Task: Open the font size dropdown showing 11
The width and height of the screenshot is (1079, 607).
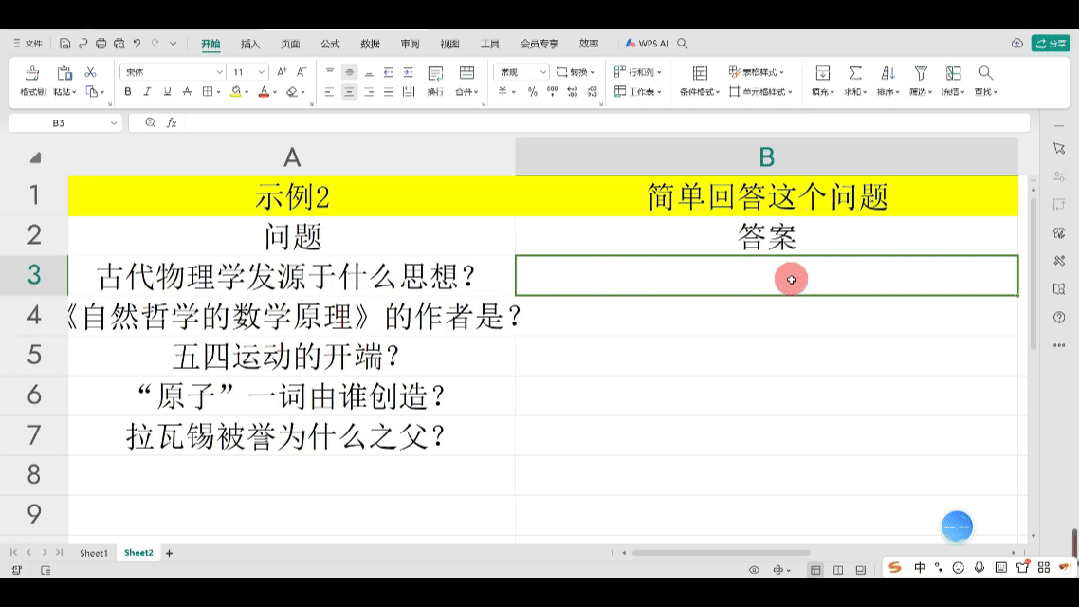Action: coord(261,72)
